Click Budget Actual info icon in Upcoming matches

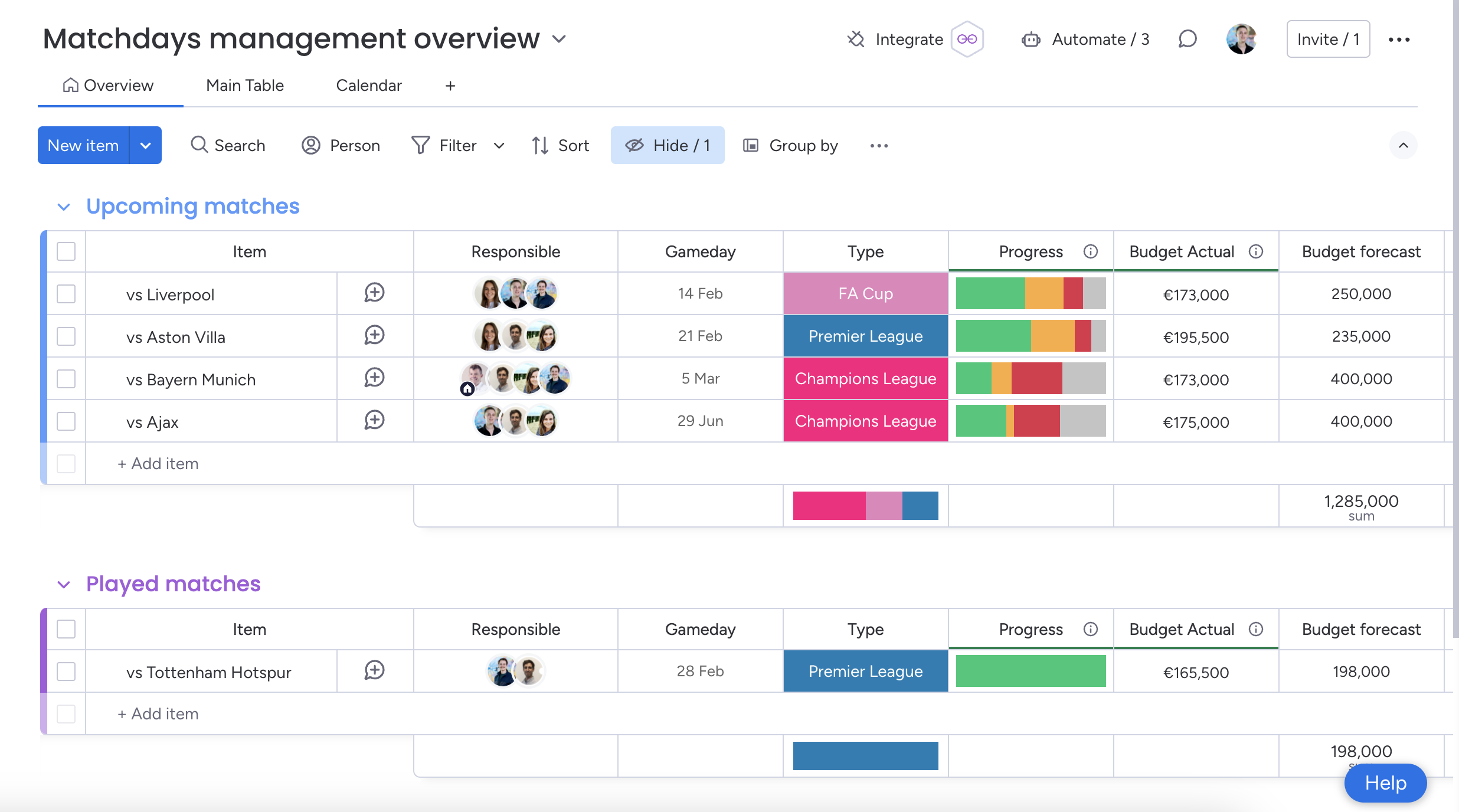point(1256,252)
